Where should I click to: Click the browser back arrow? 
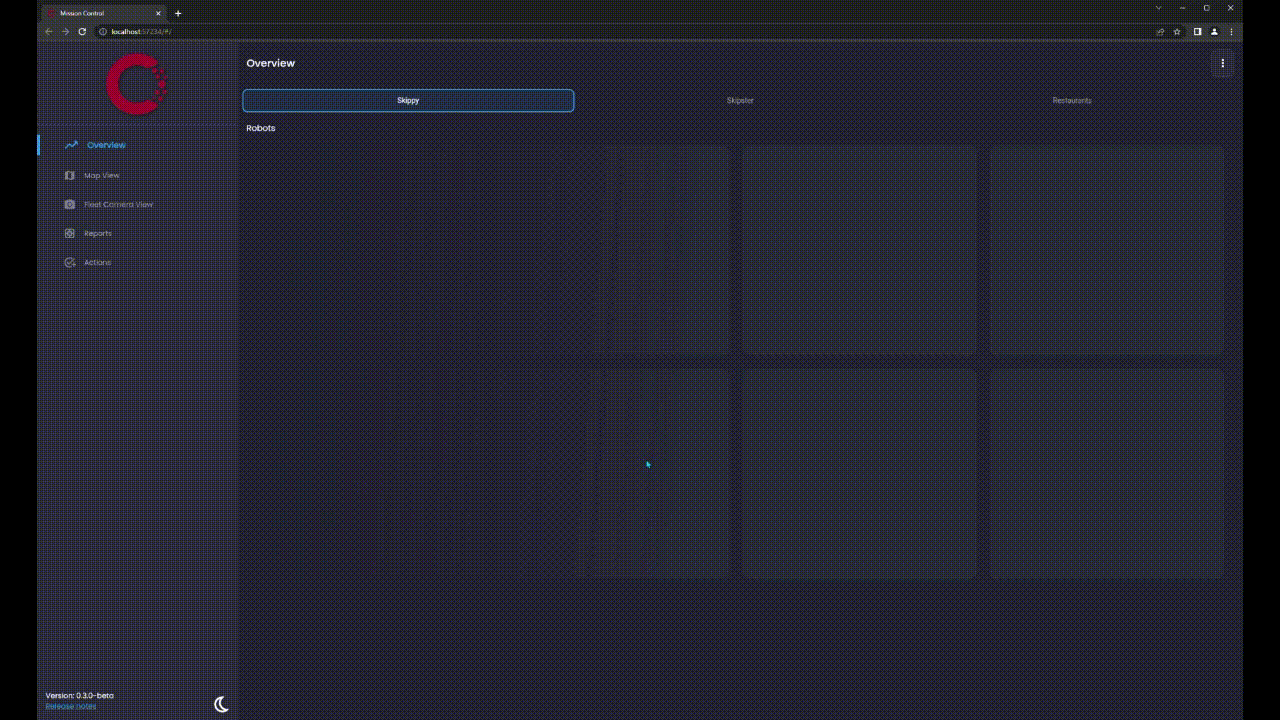click(48, 31)
